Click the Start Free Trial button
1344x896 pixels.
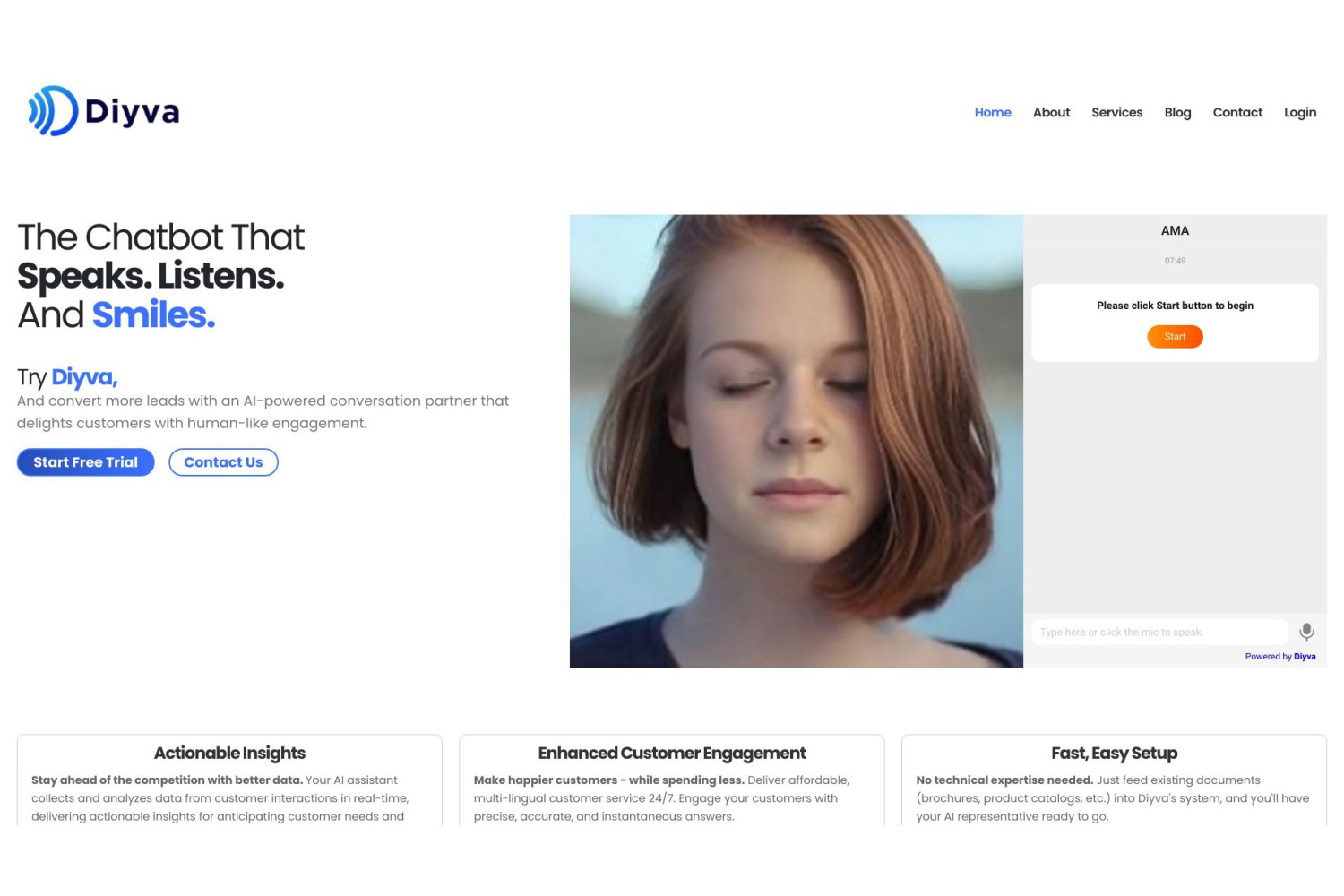[86, 462]
